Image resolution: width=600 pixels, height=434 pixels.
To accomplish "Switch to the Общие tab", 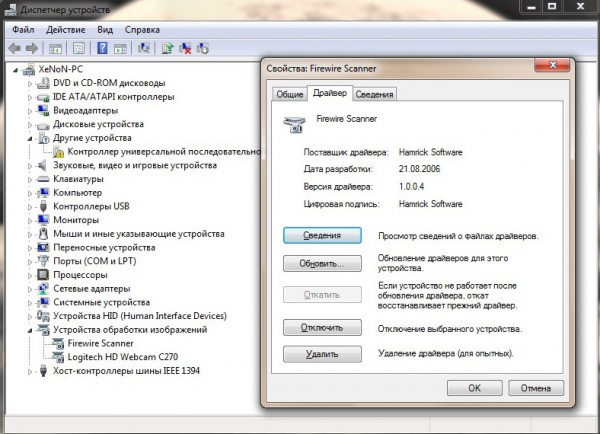I will 289,94.
